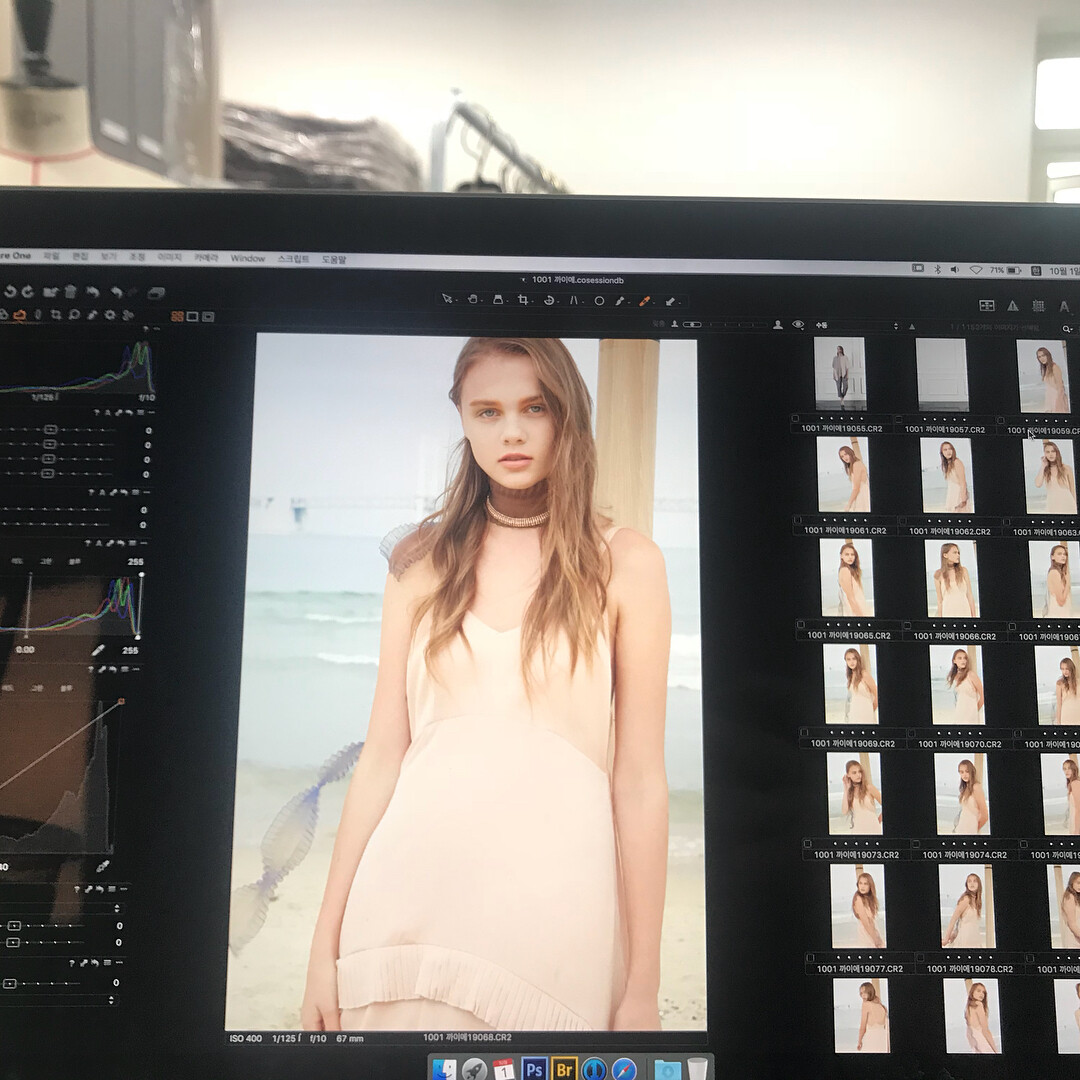Open Photoshop from the Dock
This screenshot has height=1080, width=1080.
(534, 1068)
